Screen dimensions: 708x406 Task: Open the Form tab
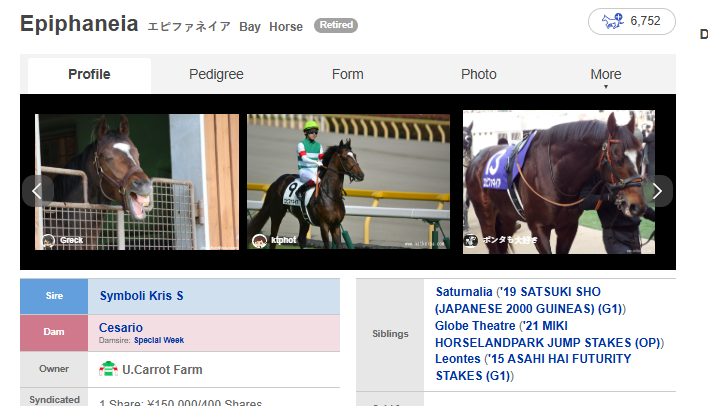pos(348,75)
